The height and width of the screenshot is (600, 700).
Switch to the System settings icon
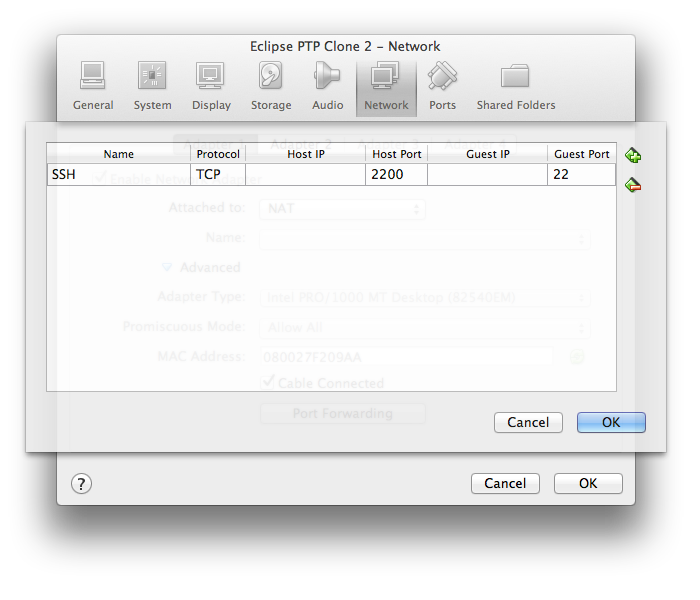(152, 86)
